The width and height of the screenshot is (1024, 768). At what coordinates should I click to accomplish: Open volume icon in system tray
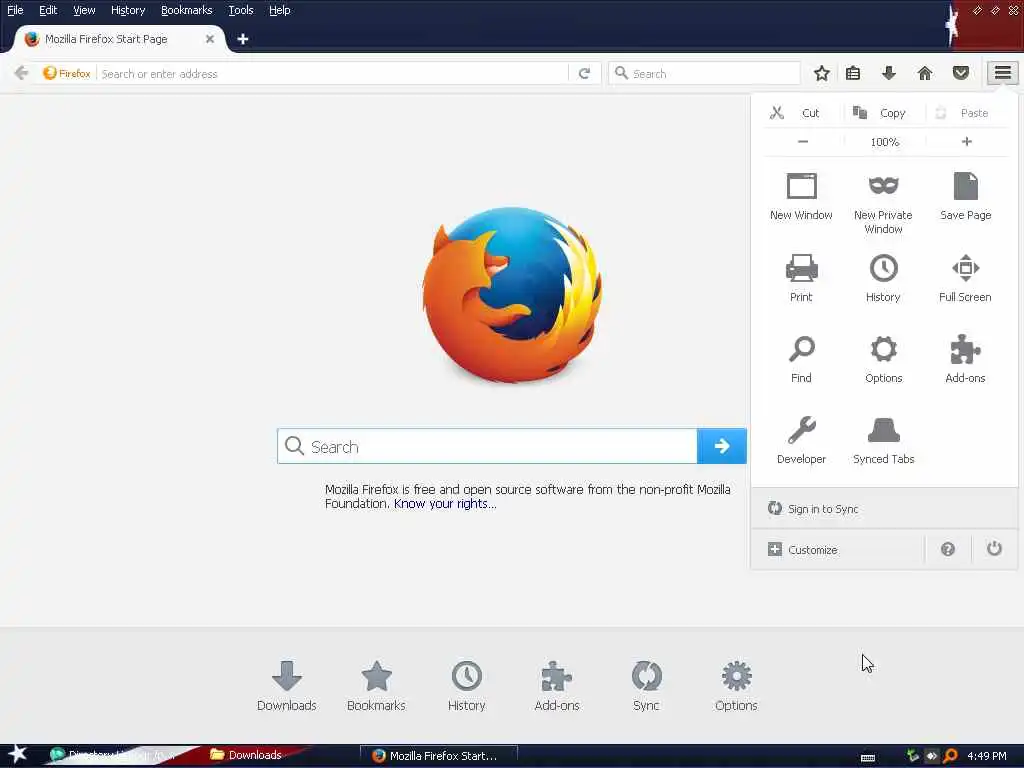click(x=931, y=756)
